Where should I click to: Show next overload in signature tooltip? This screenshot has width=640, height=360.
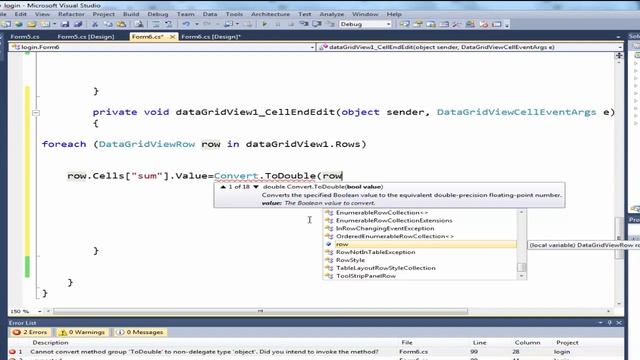tap(256, 187)
